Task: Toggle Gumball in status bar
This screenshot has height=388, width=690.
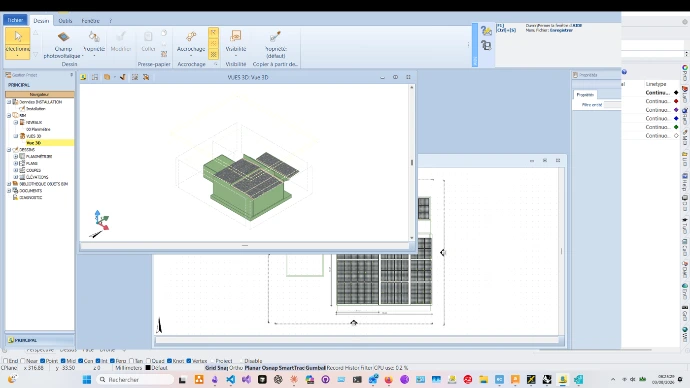Action: [x=316, y=368]
